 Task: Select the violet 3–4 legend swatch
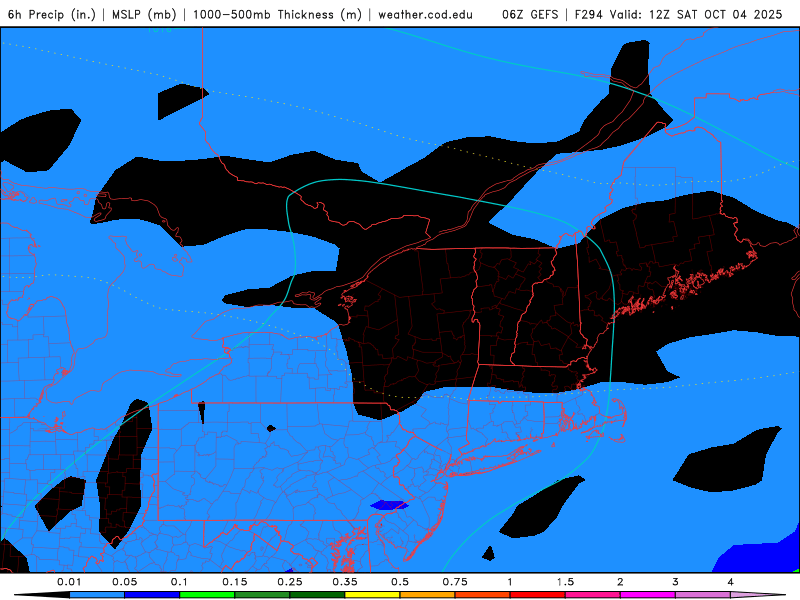(703, 595)
